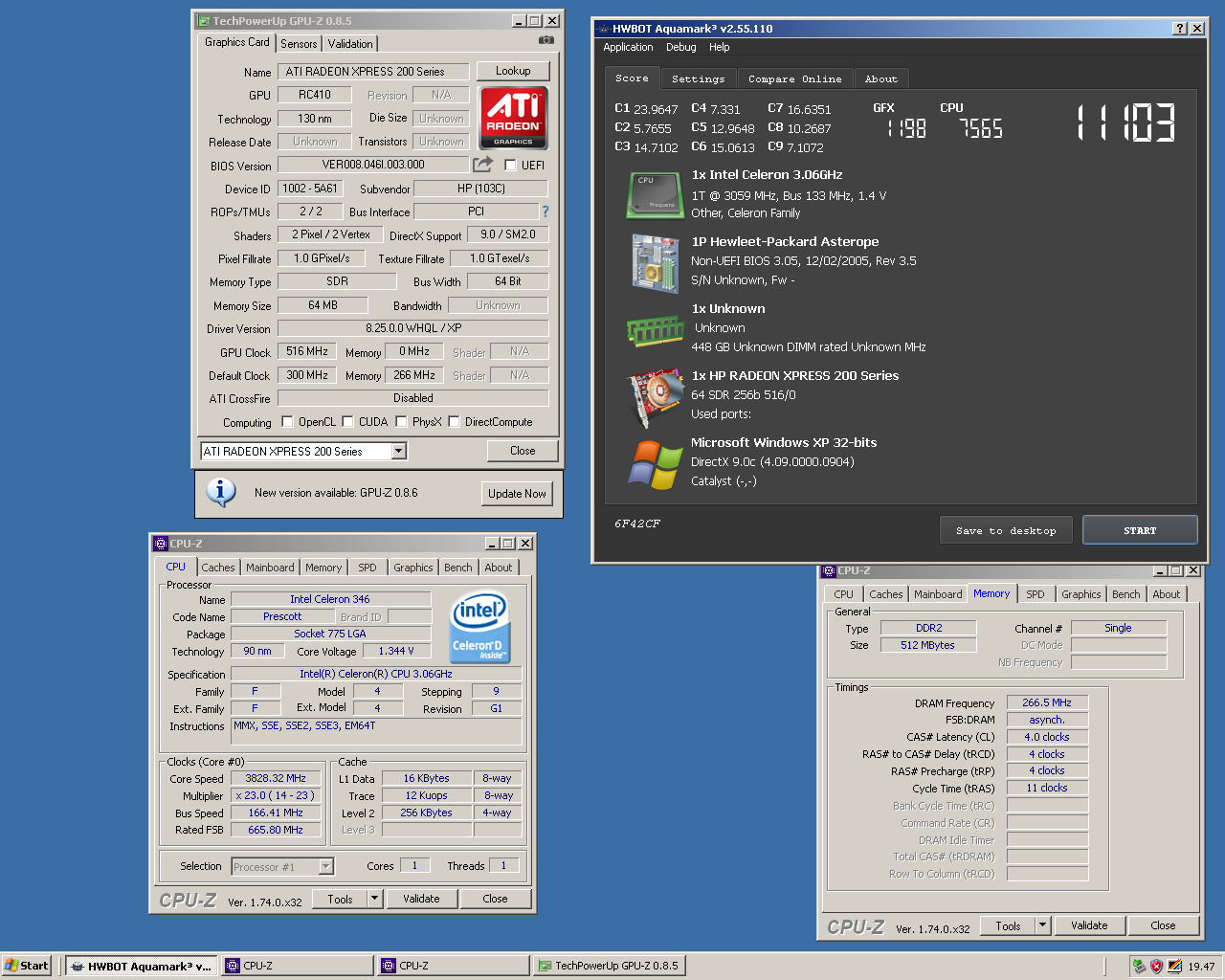Click the GPU-Z screenshot camera icon
1225x980 pixels.
pos(546,40)
